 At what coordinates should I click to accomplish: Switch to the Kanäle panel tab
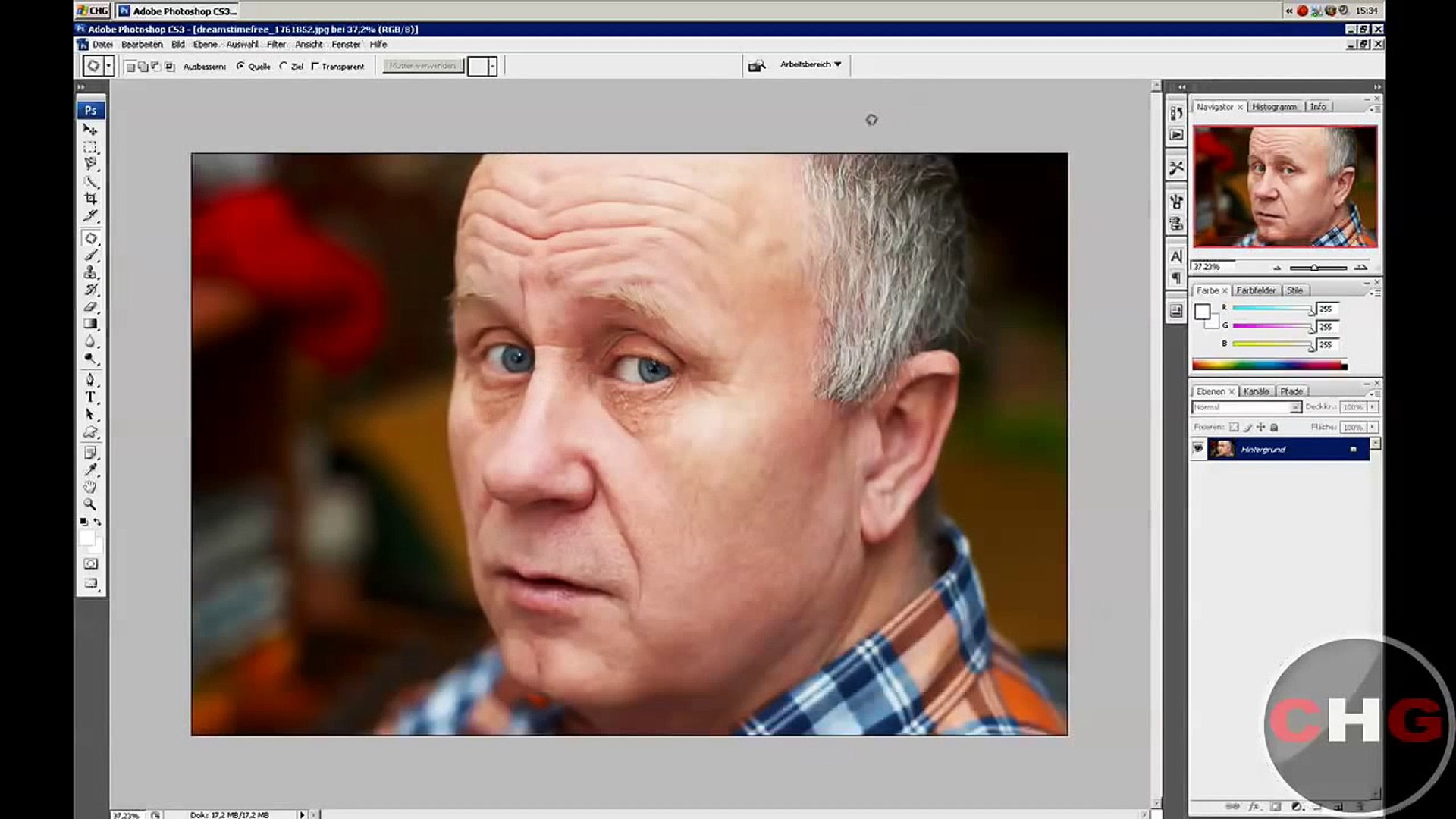point(1257,391)
